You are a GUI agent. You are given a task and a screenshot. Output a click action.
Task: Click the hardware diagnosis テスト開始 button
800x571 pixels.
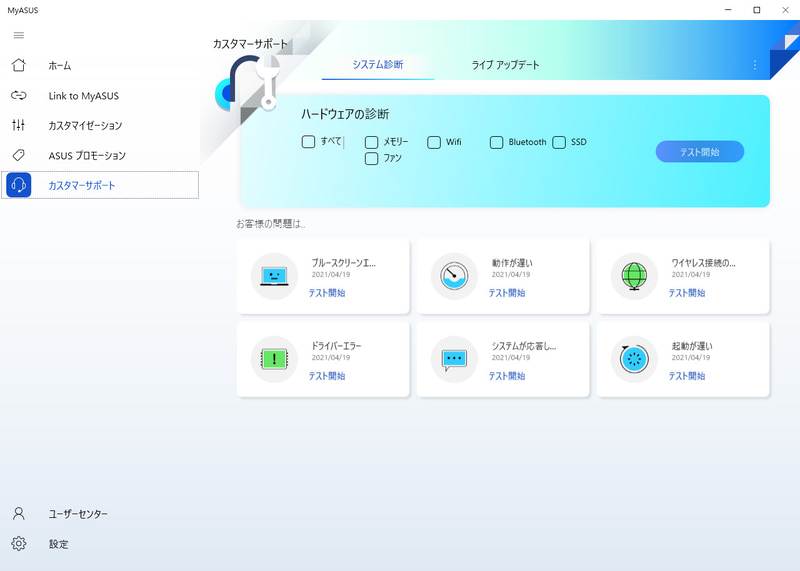point(699,152)
